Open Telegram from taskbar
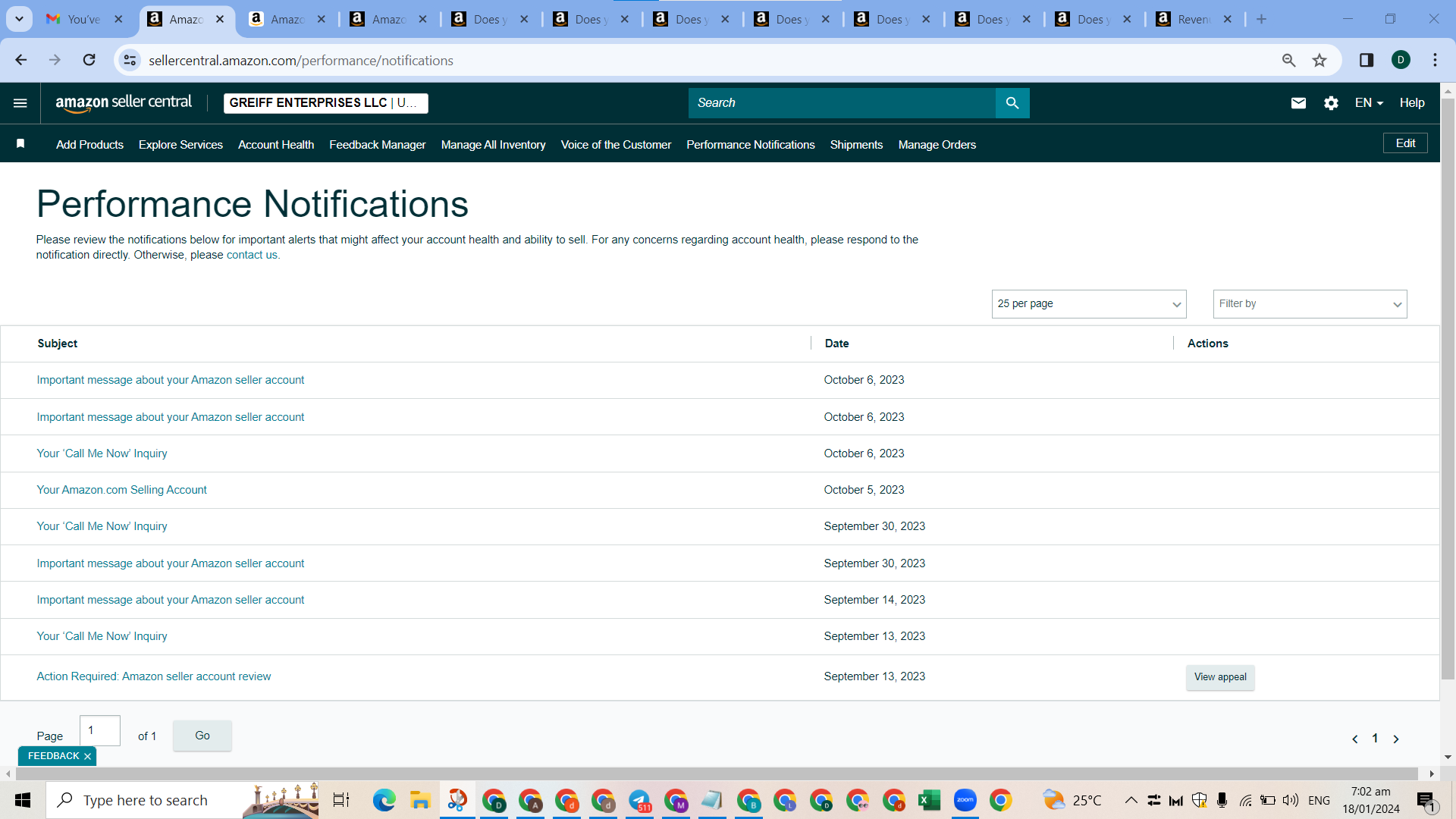 click(639, 800)
